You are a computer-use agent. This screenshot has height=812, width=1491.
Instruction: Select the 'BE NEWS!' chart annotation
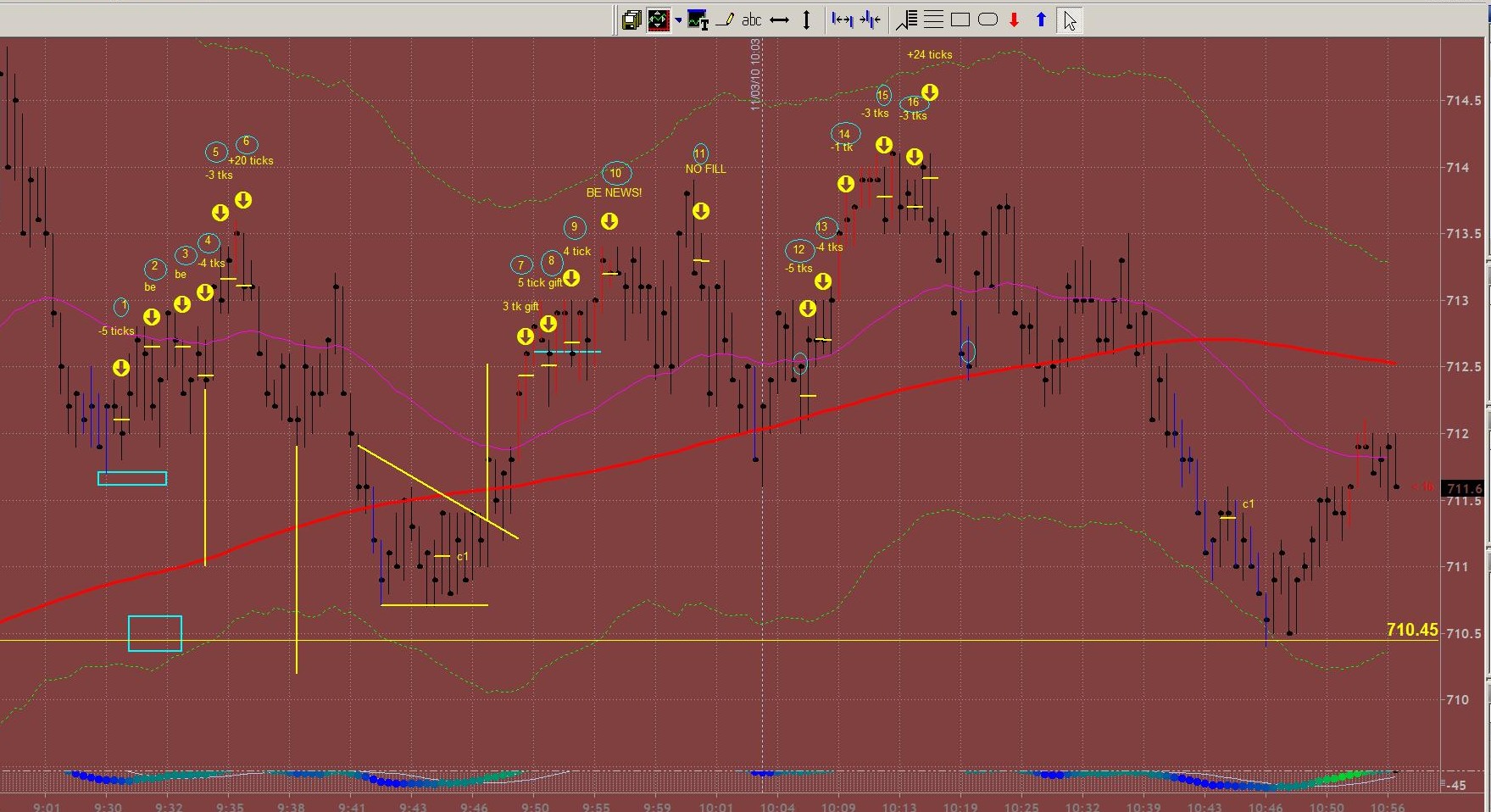tap(615, 192)
